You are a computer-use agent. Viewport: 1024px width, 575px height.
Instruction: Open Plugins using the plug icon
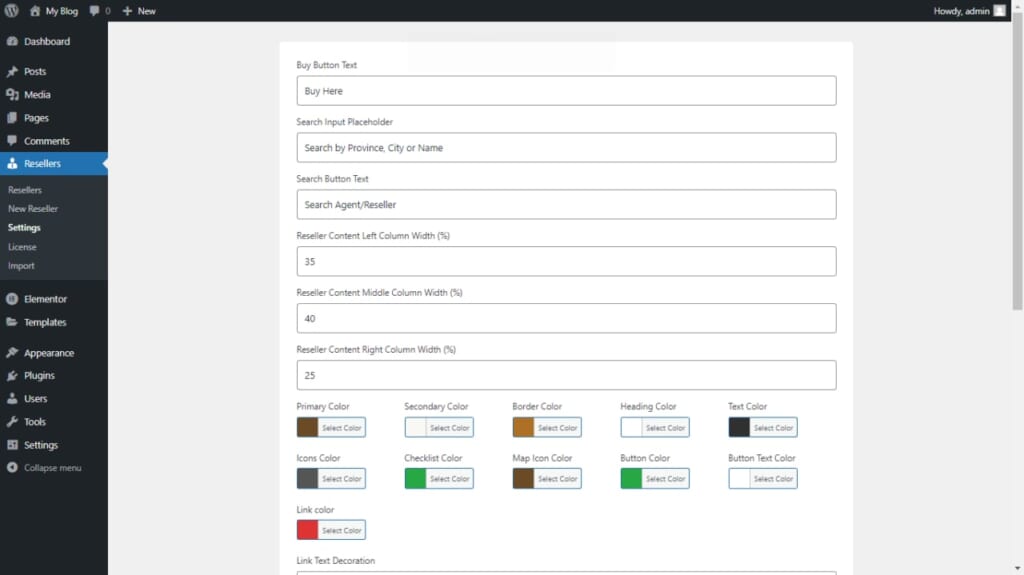pyautogui.click(x=12, y=376)
